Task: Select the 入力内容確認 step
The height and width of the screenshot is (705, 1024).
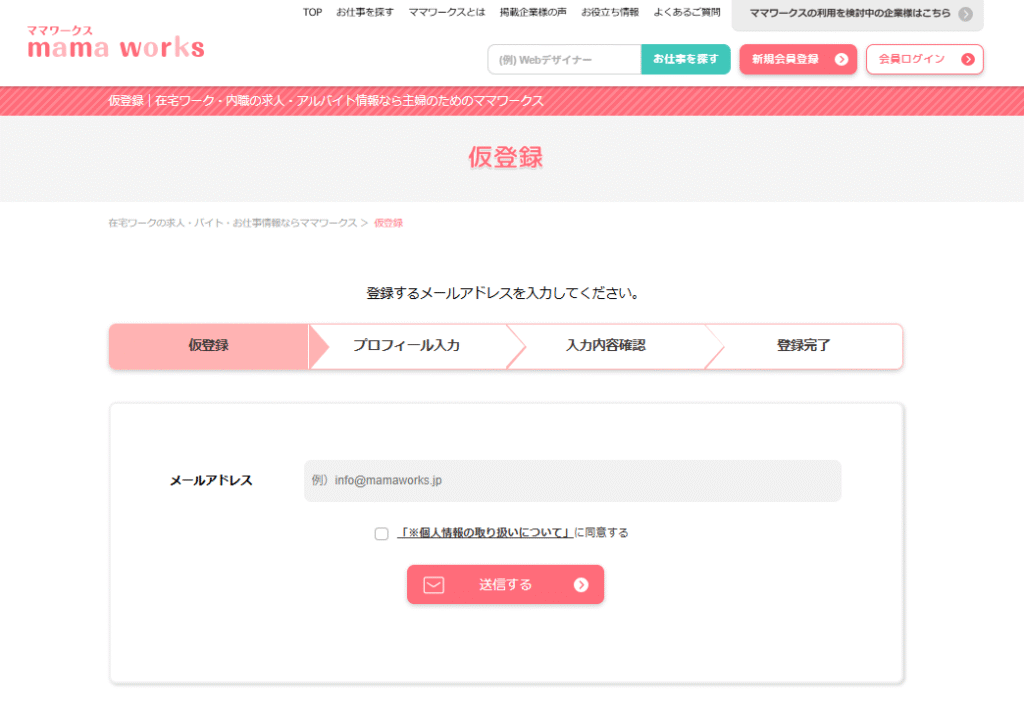Action: 605,346
